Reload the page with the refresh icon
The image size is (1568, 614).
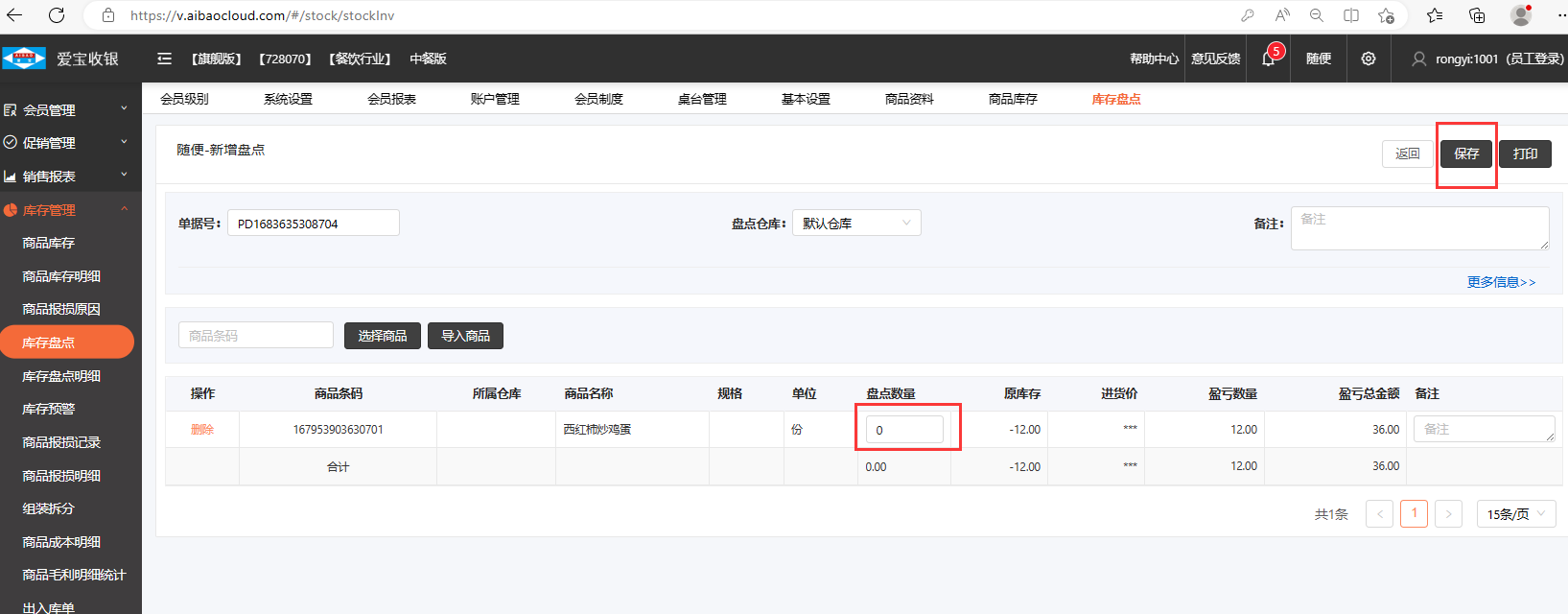(x=57, y=15)
